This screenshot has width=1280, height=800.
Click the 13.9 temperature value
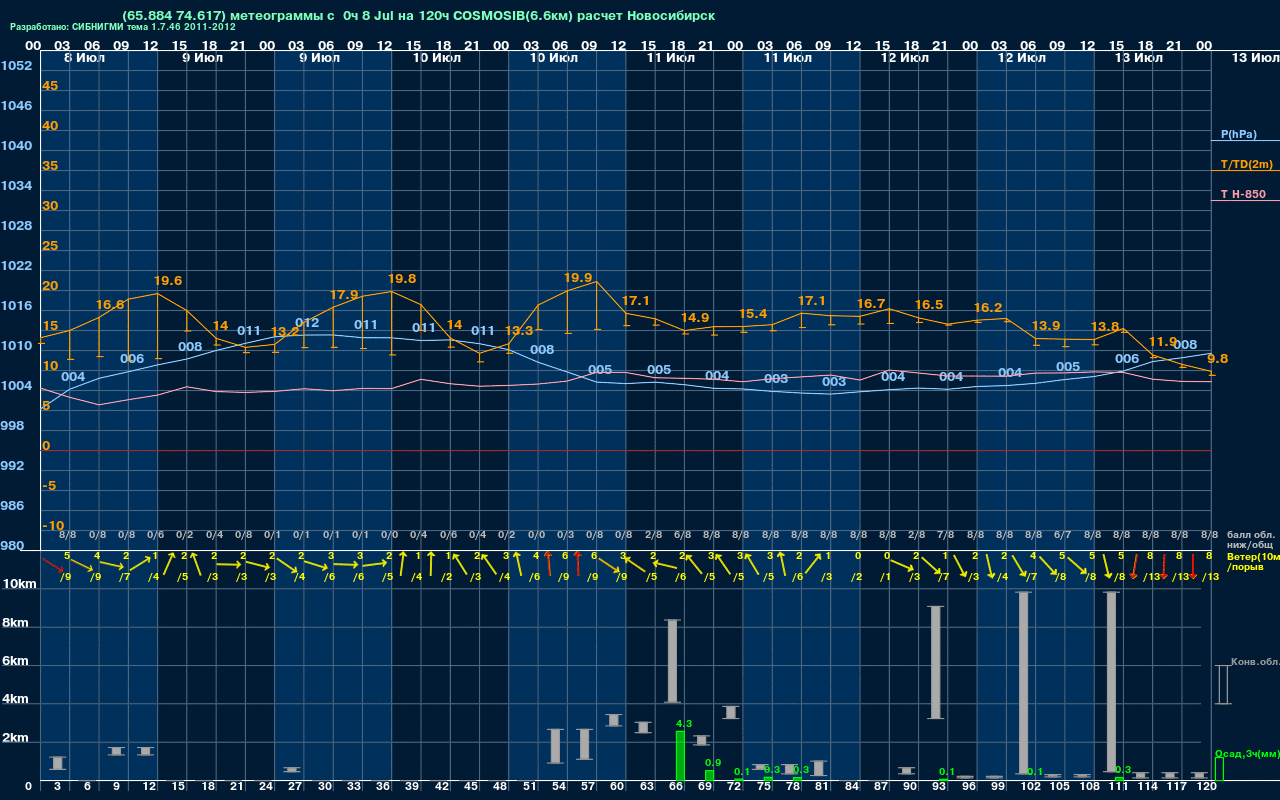click(x=1046, y=326)
